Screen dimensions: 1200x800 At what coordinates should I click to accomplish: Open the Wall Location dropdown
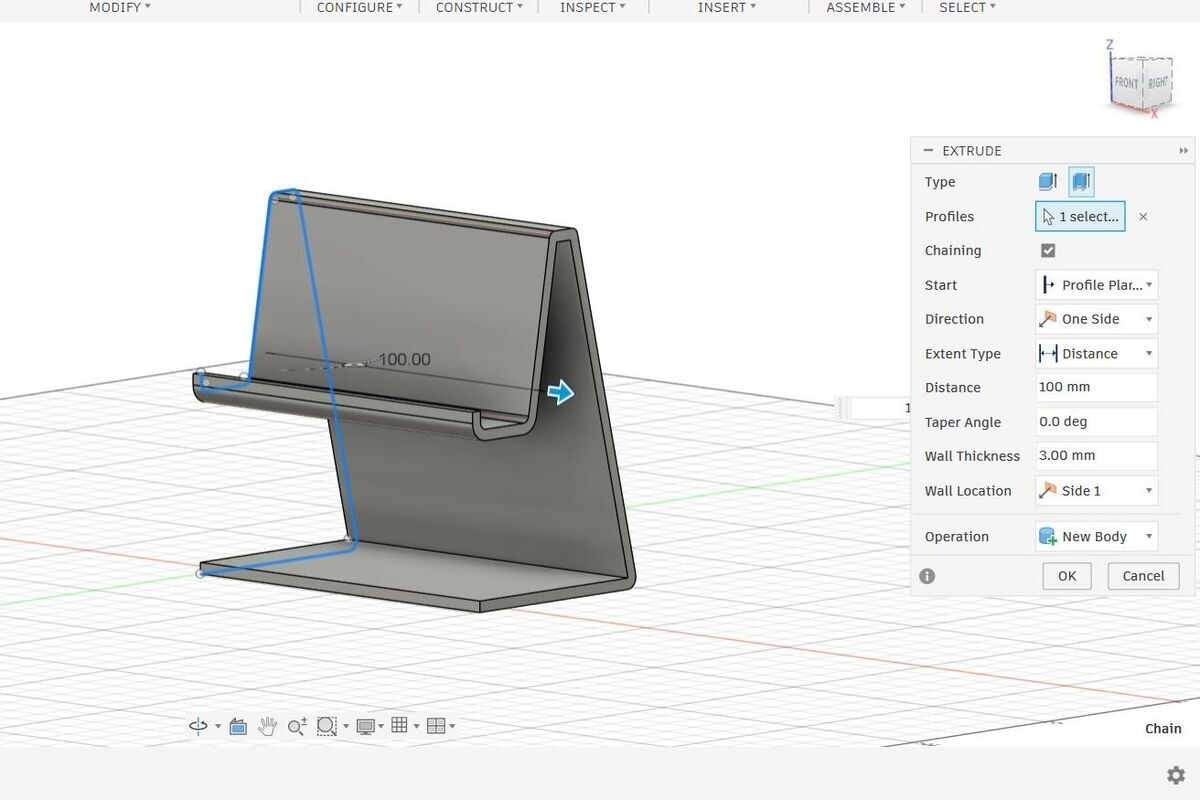point(1097,490)
